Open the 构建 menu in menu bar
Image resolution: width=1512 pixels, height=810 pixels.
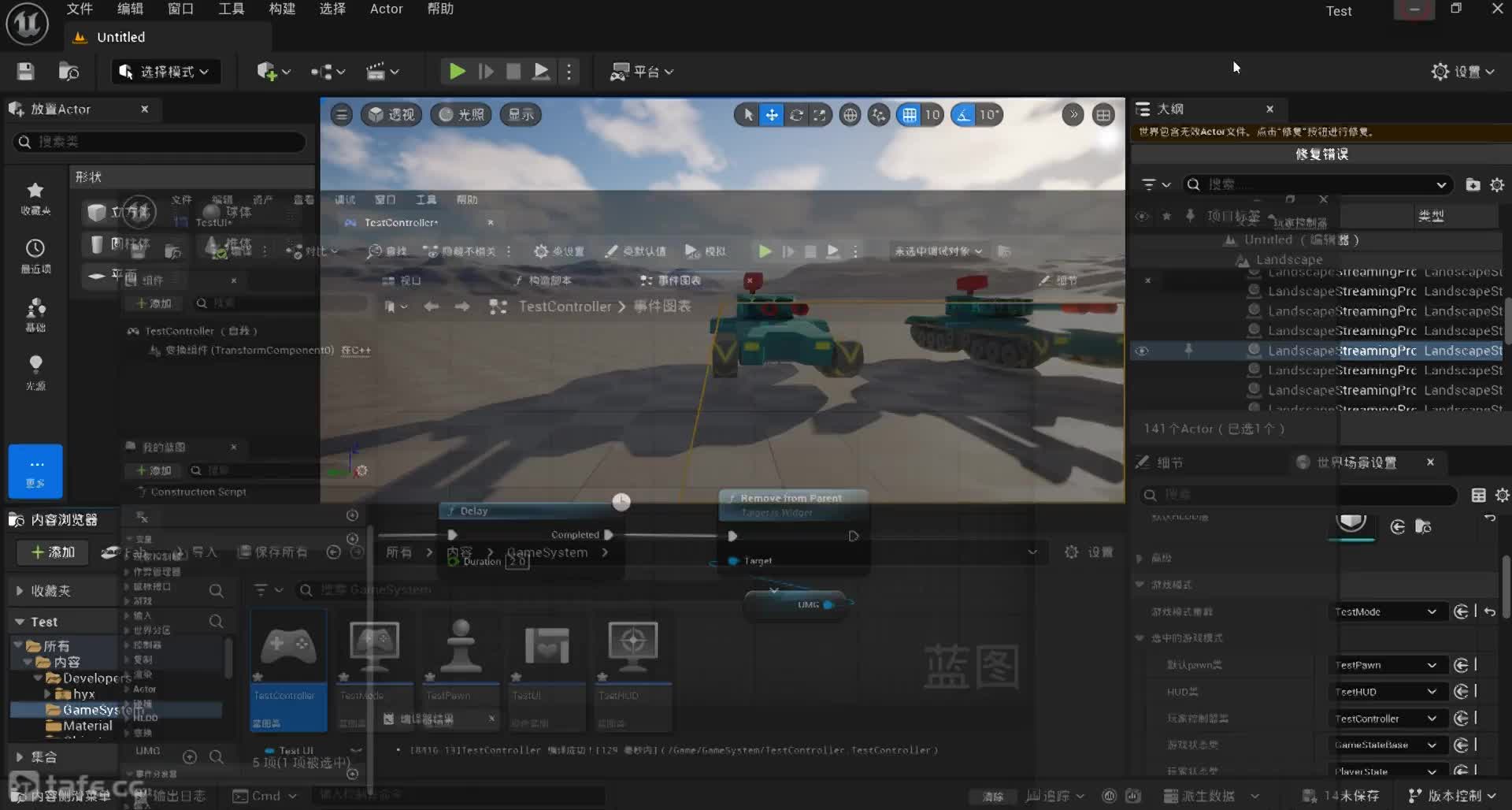coord(281,9)
